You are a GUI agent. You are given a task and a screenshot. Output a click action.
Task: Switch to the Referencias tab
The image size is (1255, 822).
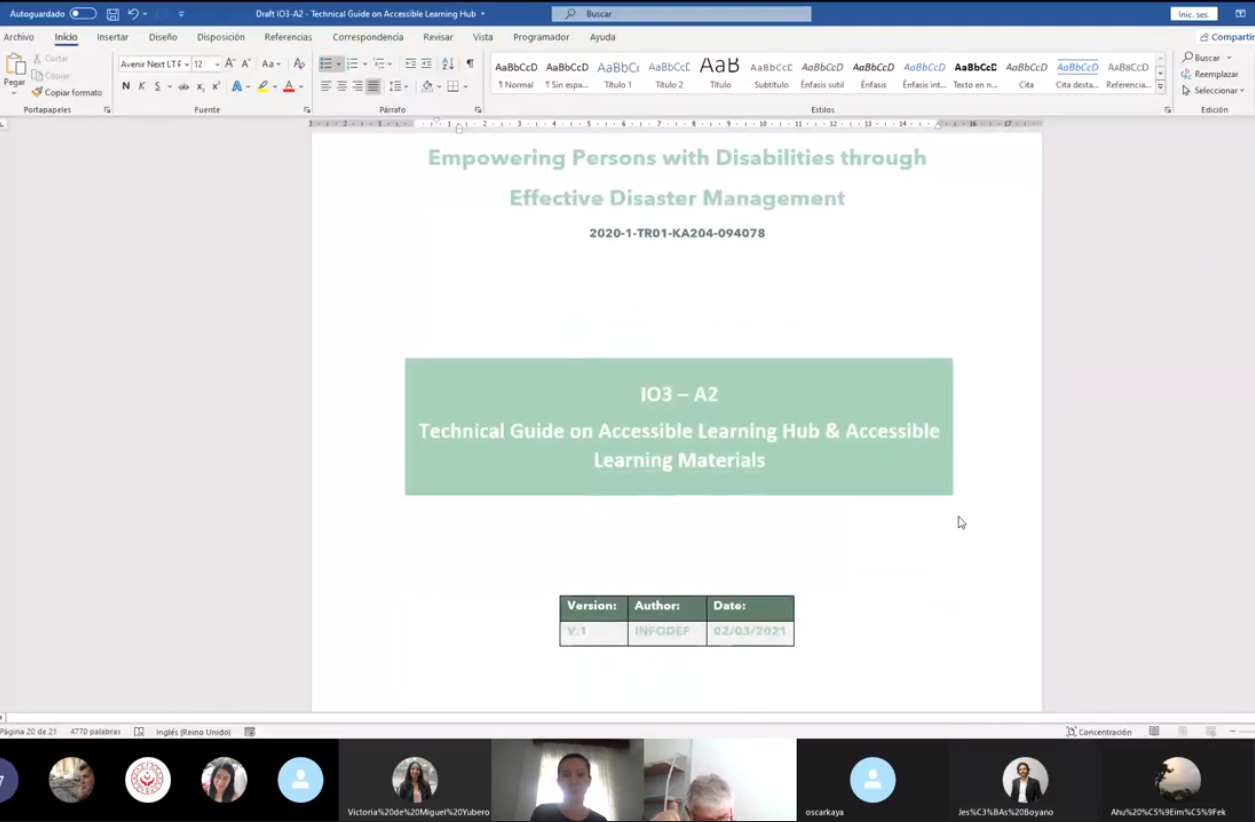point(288,37)
